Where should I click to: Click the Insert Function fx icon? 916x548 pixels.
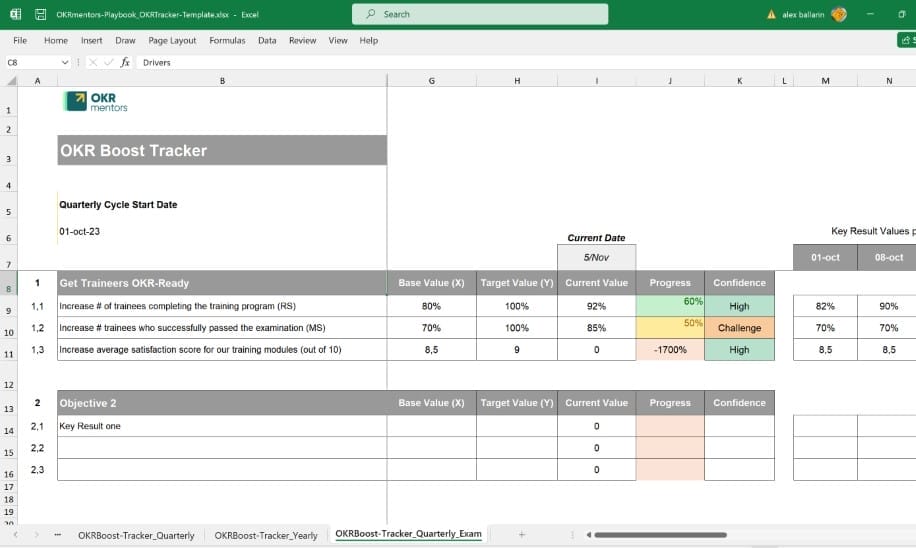pyautogui.click(x=125, y=62)
